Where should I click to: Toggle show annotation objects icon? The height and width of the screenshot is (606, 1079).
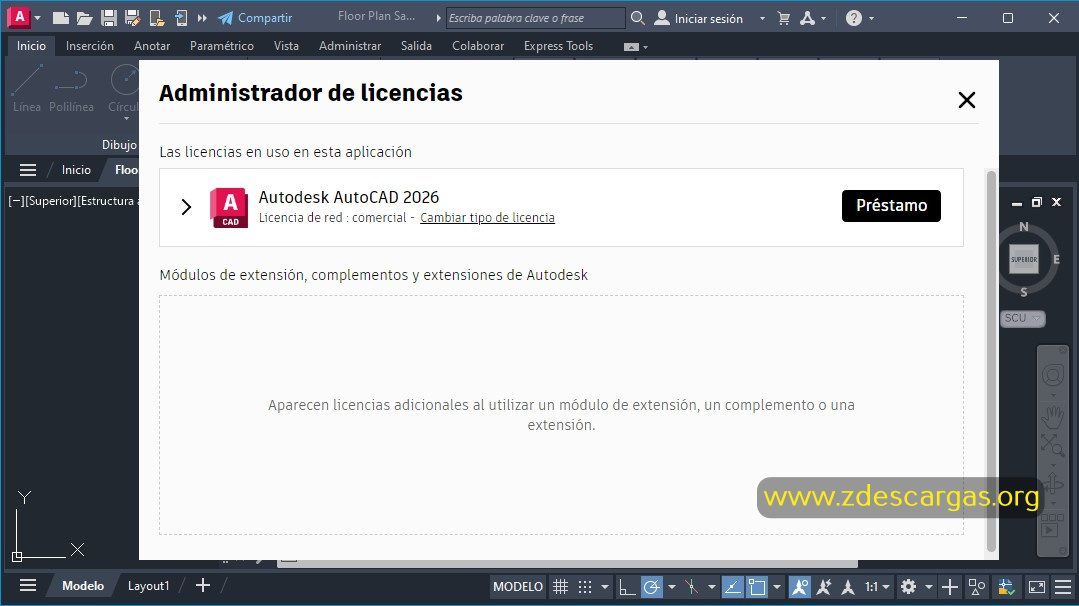[x=800, y=587]
